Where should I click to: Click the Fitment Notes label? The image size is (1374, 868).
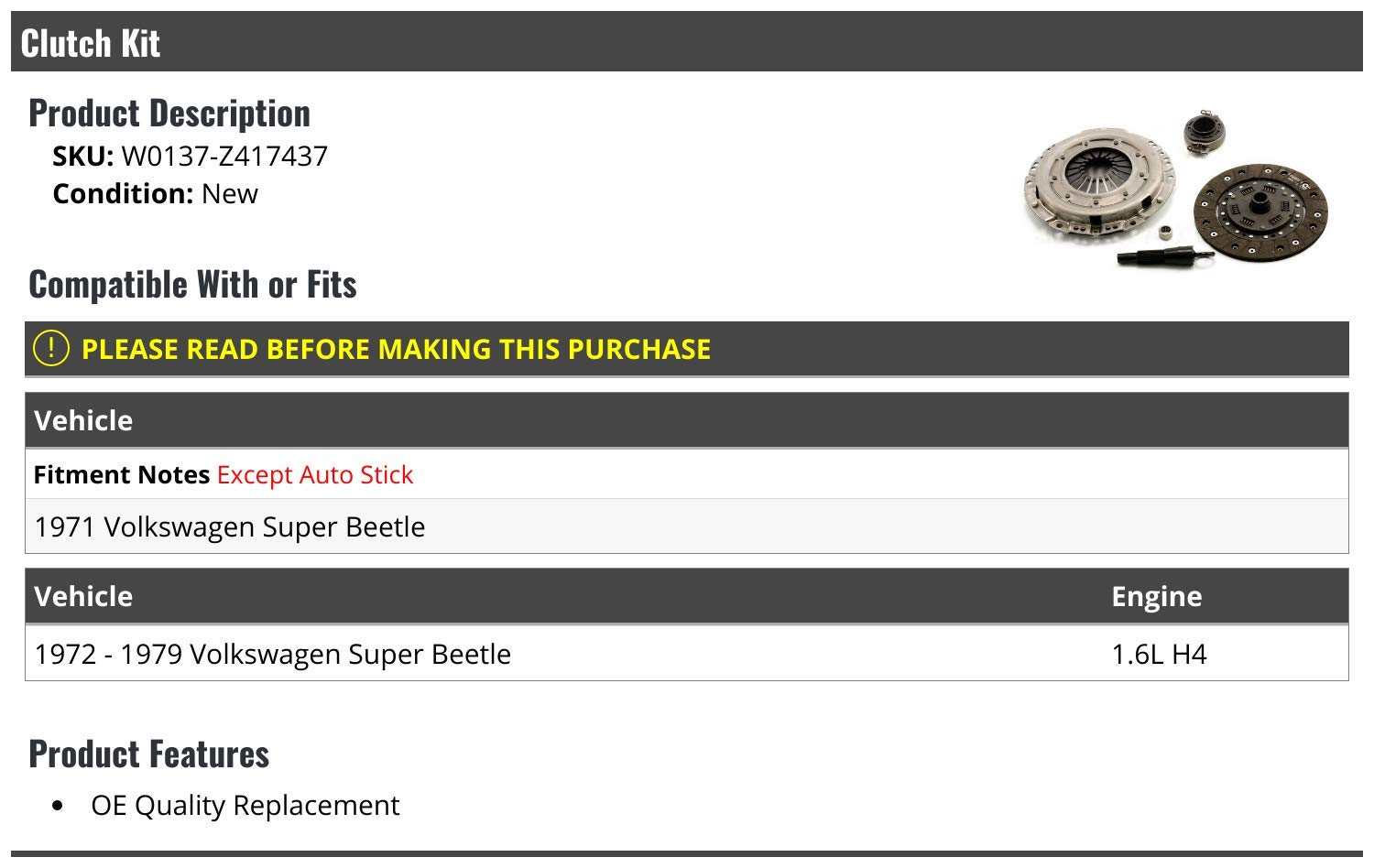122,475
